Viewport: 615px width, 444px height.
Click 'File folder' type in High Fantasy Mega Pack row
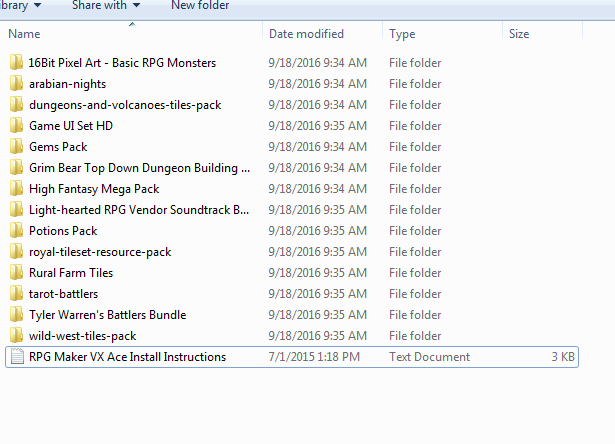point(415,189)
